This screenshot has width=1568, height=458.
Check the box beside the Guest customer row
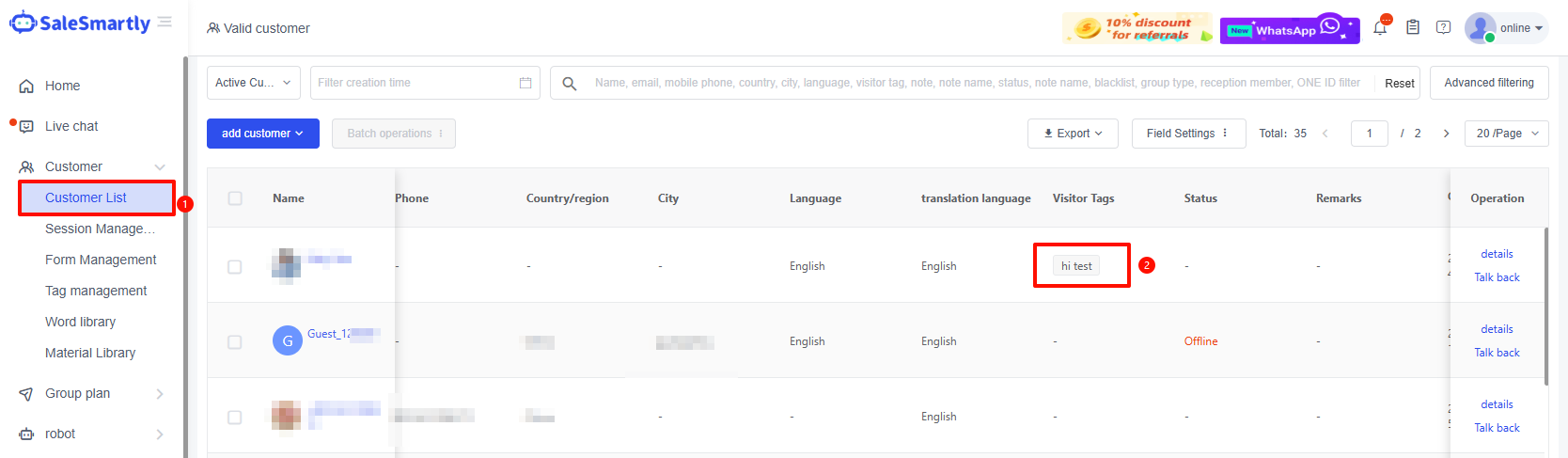[235, 342]
